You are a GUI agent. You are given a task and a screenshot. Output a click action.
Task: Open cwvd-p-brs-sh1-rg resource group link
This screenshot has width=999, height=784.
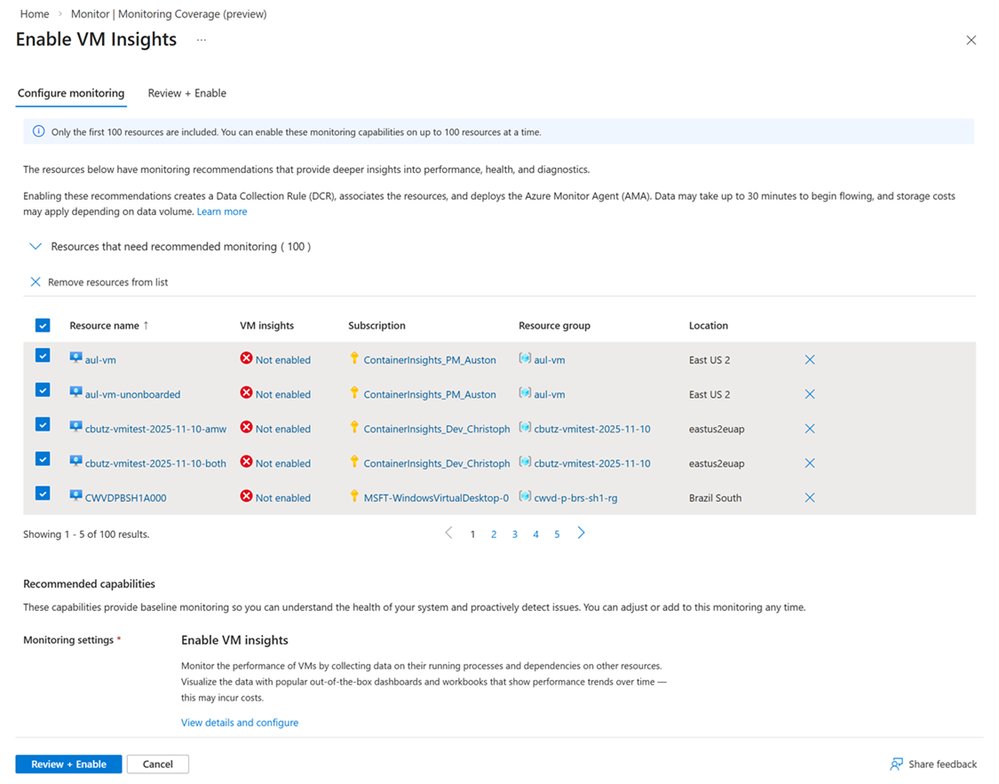(575, 498)
